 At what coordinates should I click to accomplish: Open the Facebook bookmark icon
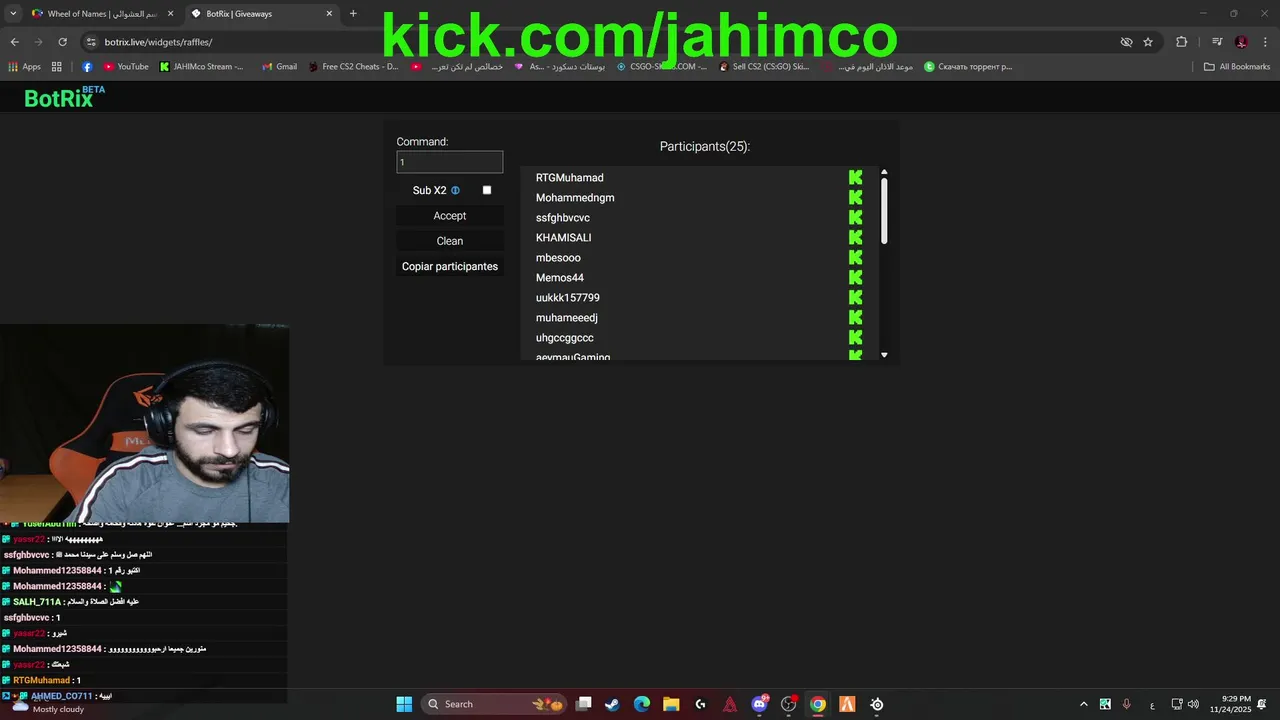(x=87, y=67)
